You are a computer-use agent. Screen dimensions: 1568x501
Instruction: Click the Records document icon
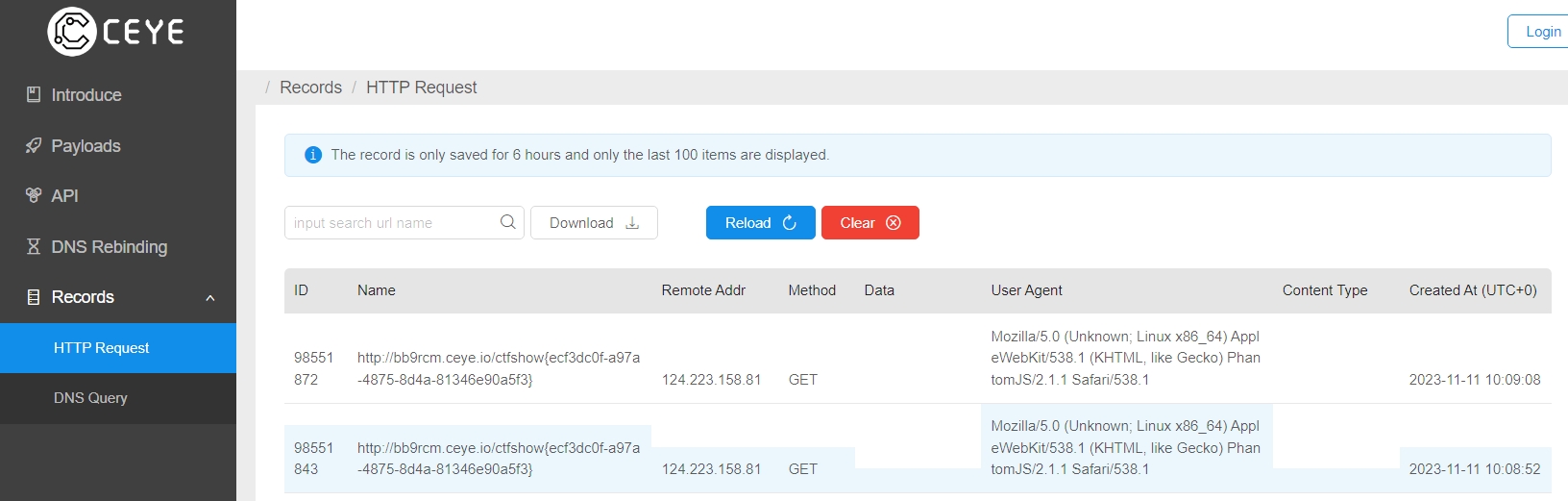coord(34,297)
